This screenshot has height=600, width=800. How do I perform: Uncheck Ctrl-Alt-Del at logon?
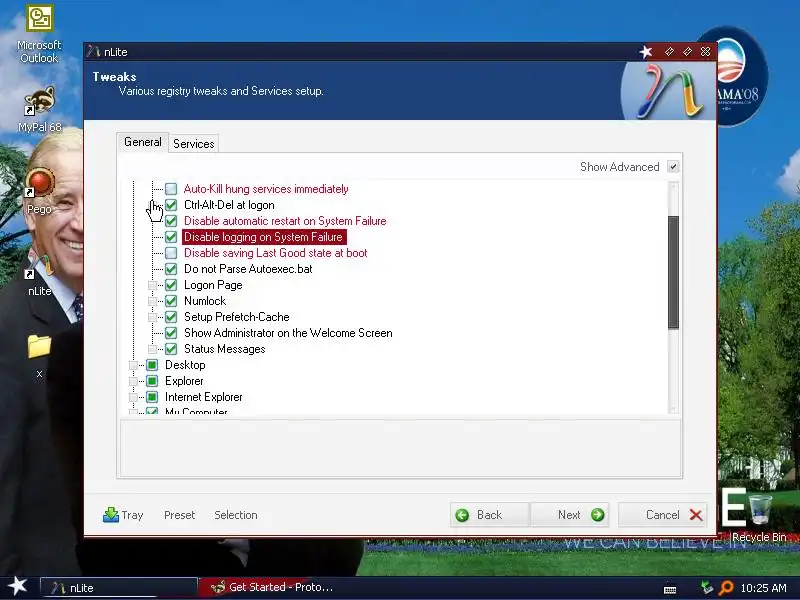(x=171, y=205)
